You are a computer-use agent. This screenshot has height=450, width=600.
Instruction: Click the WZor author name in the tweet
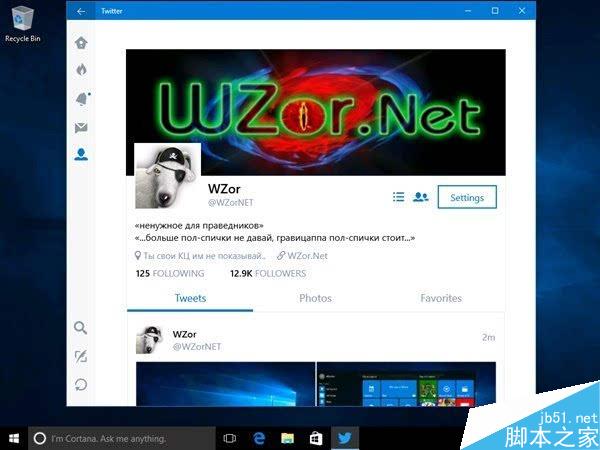click(x=184, y=334)
